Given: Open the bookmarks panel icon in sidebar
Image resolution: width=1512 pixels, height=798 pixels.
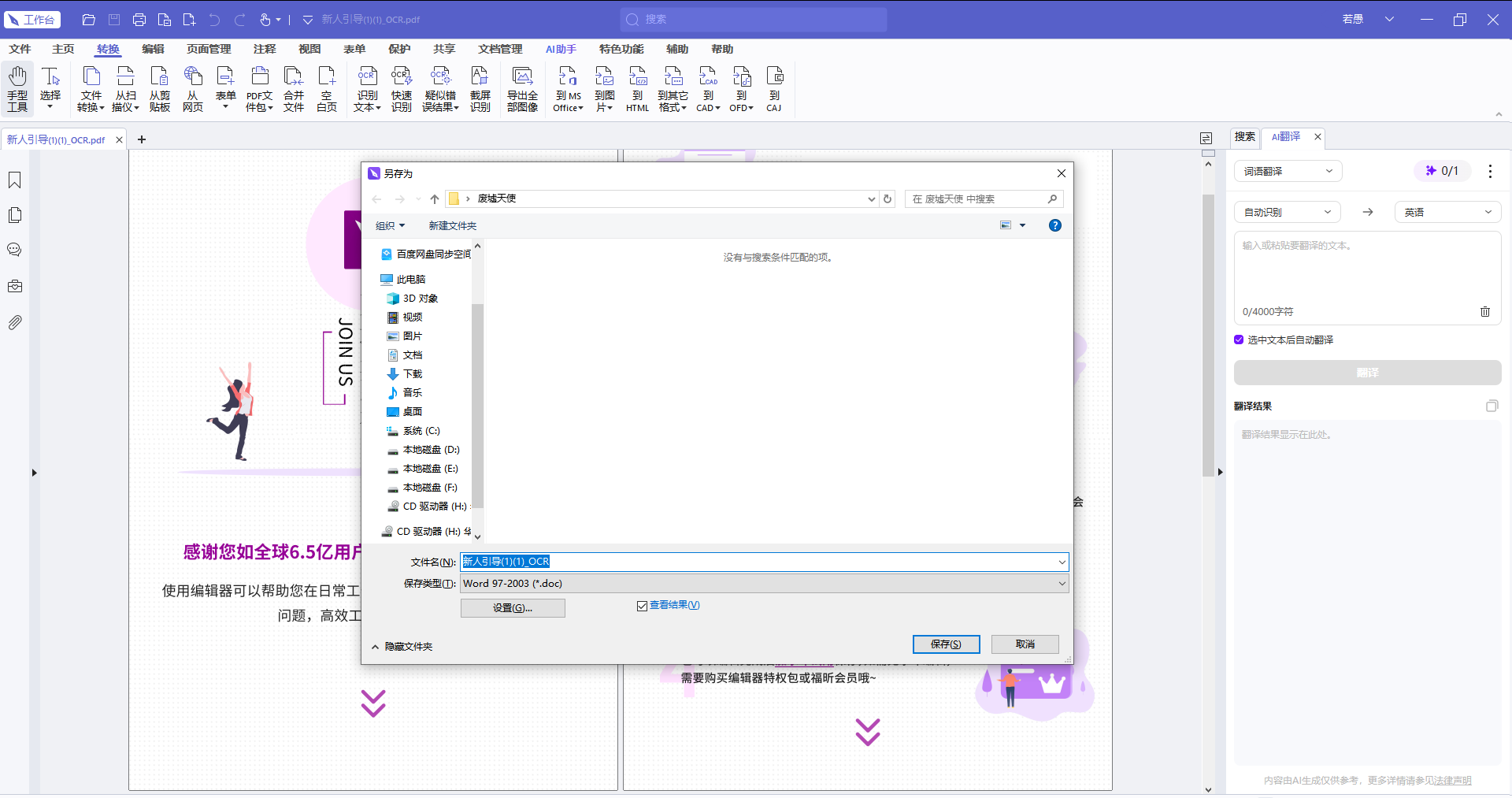Looking at the screenshot, I should (14, 180).
